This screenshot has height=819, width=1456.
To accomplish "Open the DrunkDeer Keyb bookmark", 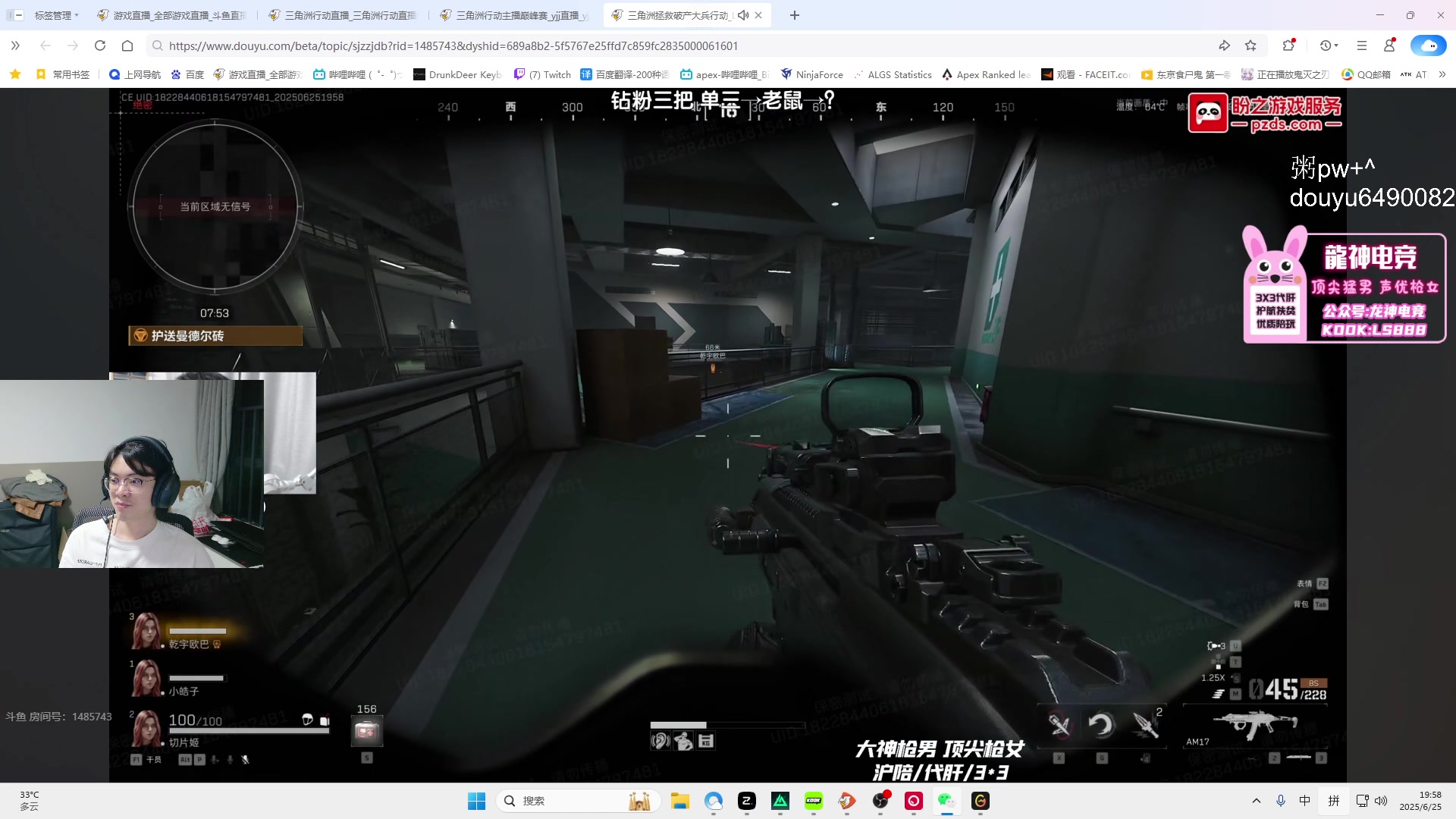I will point(457,74).
